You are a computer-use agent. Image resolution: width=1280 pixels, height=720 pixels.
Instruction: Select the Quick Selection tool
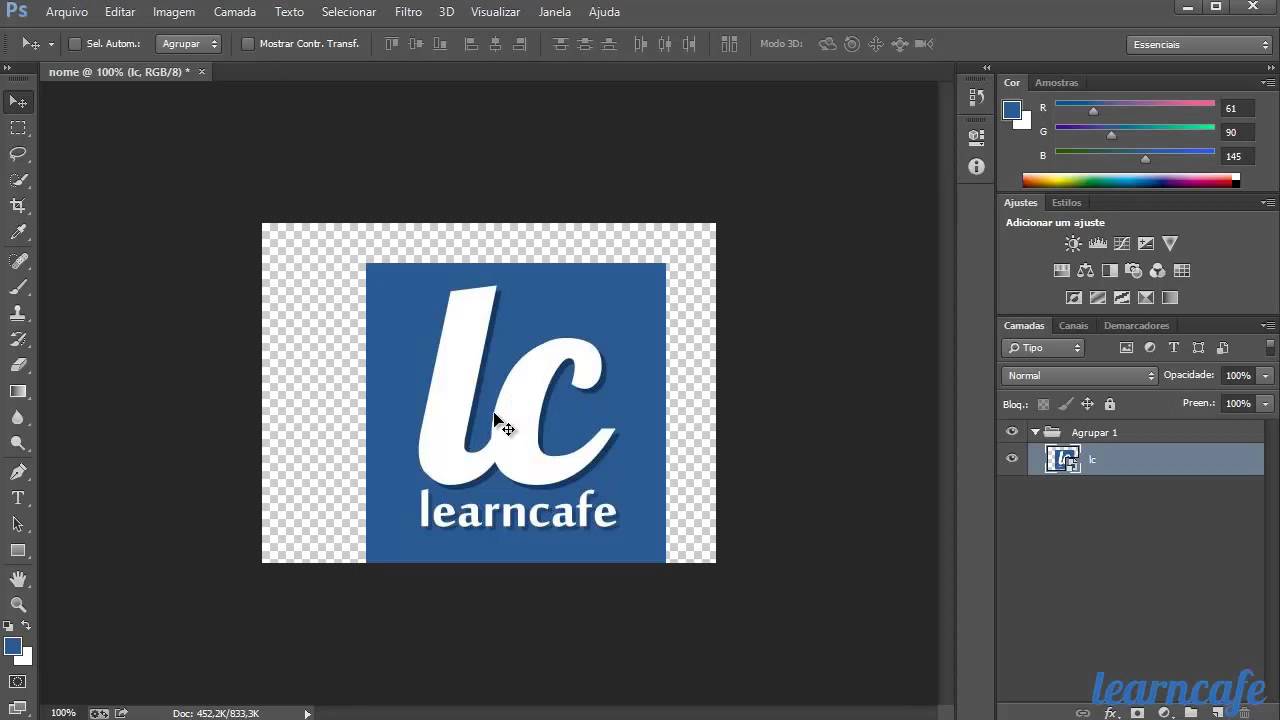[18, 180]
